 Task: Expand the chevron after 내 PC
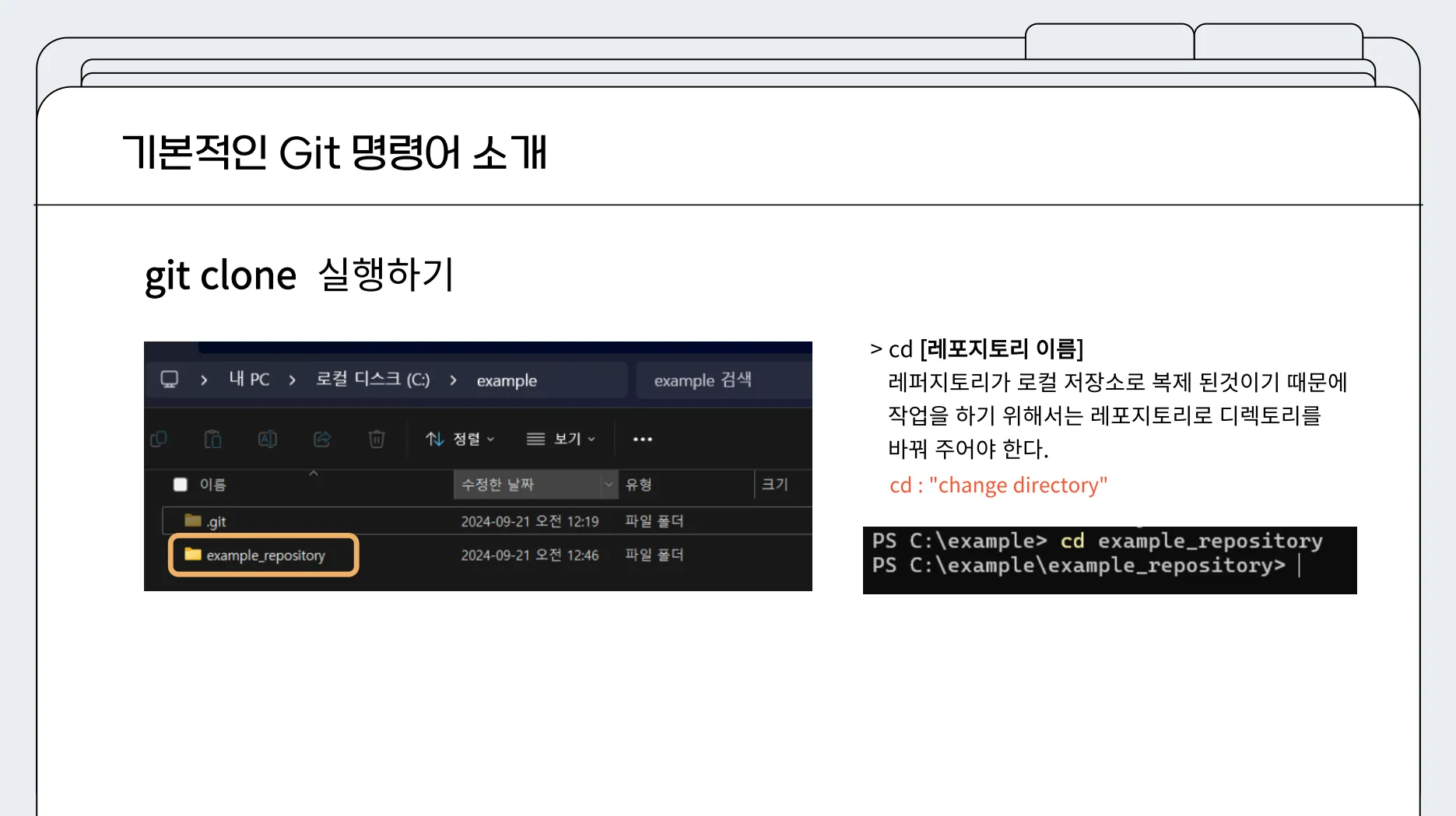293,380
